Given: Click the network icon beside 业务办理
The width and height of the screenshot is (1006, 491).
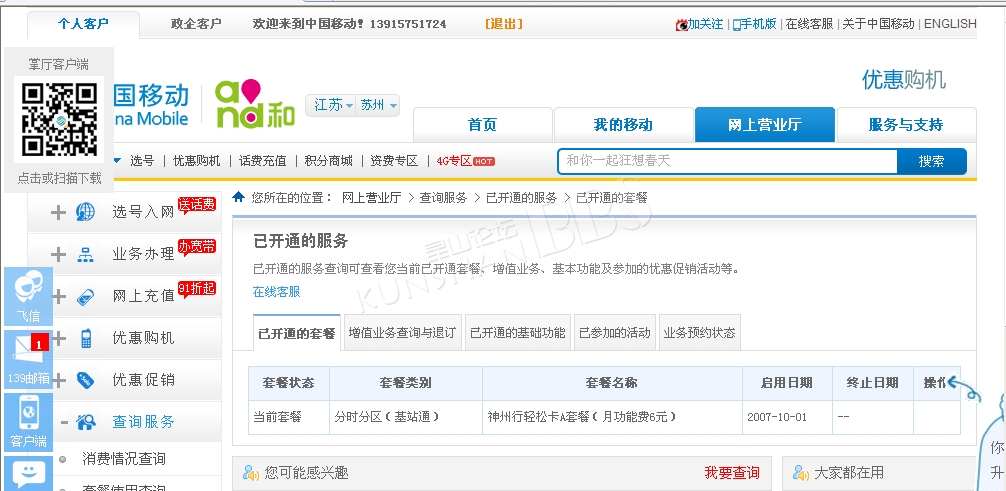Looking at the screenshot, I should pos(85,254).
